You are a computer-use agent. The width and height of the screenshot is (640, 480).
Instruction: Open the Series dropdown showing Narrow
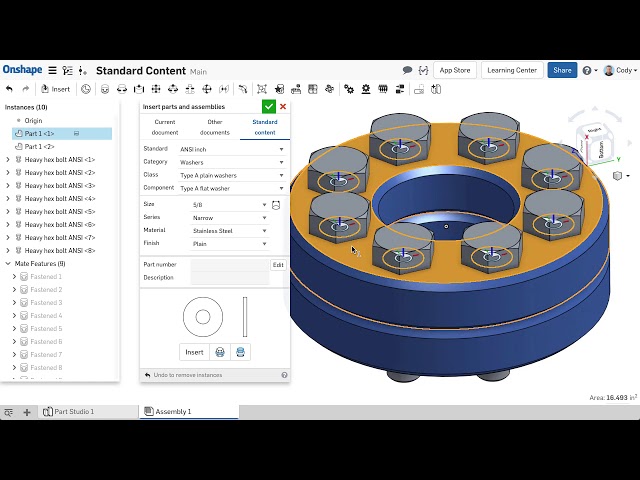(x=229, y=218)
